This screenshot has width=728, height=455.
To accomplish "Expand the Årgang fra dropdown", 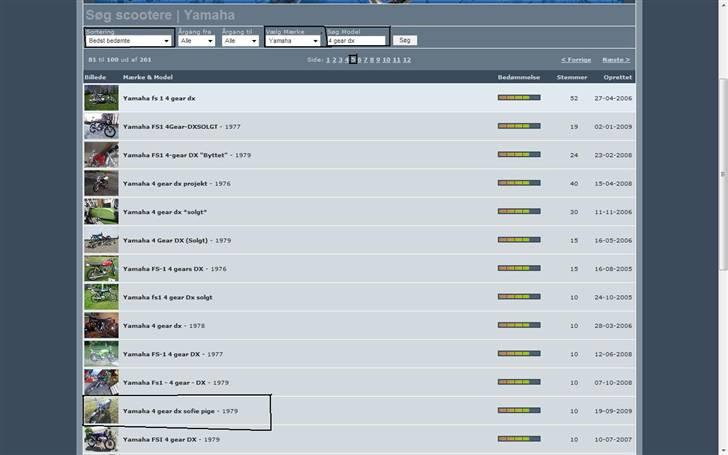I will tap(197, 41).
